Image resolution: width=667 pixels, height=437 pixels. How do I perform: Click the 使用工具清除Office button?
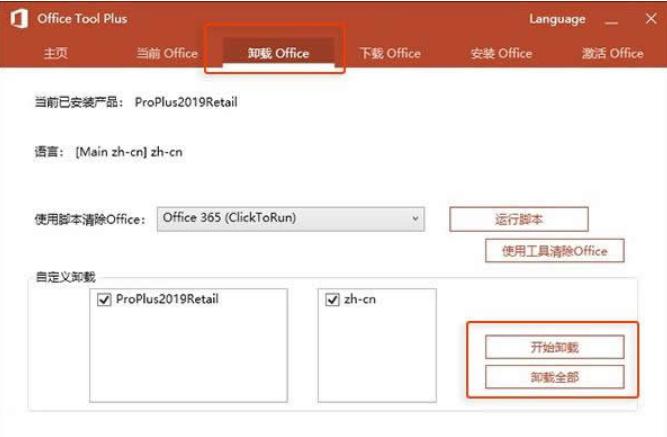[555, 251]
